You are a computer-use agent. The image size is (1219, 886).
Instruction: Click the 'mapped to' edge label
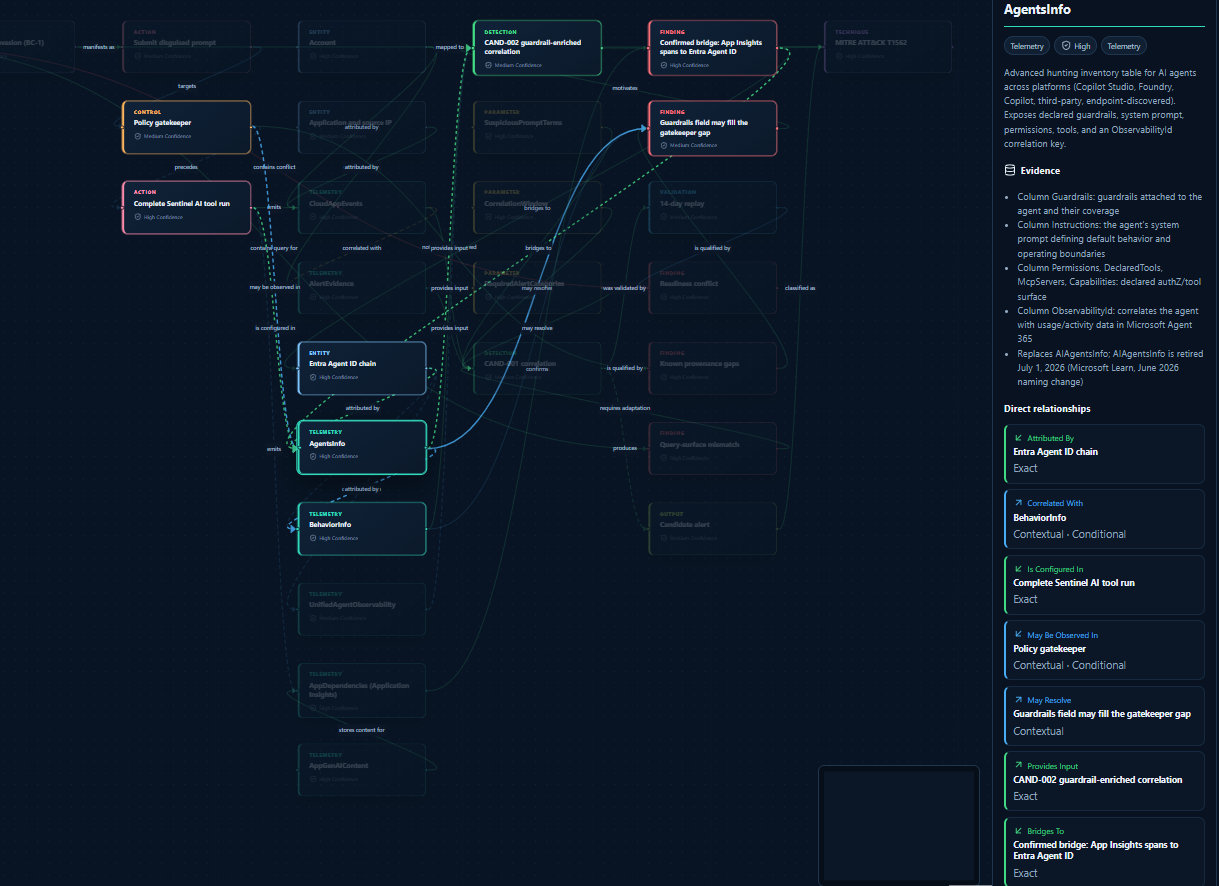click(x=450, y=47)
